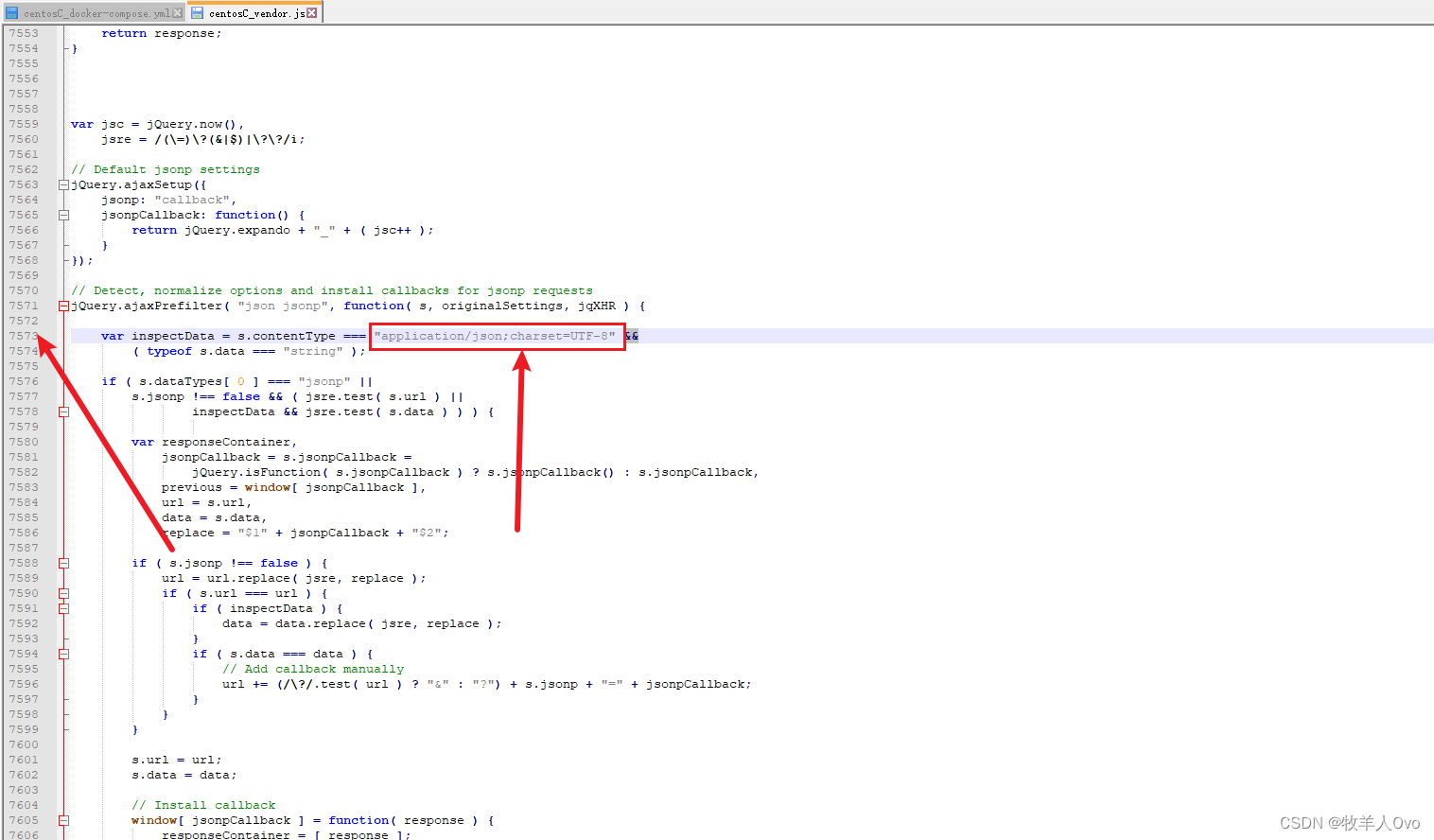Viewport: 1434px width, 840px height.
Task: Collapse the jQuery.ajaxPrefilter function block
Action: [x=62, y=306]
